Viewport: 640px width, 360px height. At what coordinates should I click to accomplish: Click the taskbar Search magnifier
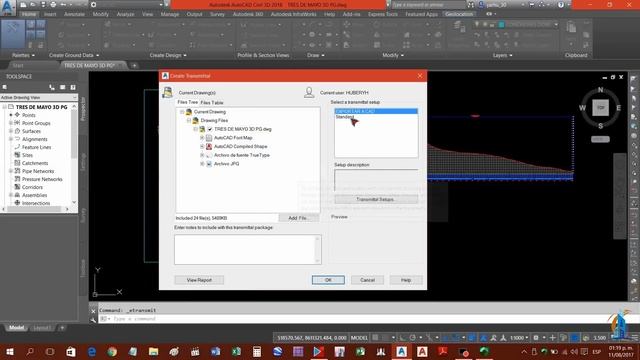pyautogui.click(x=30, y=351)
